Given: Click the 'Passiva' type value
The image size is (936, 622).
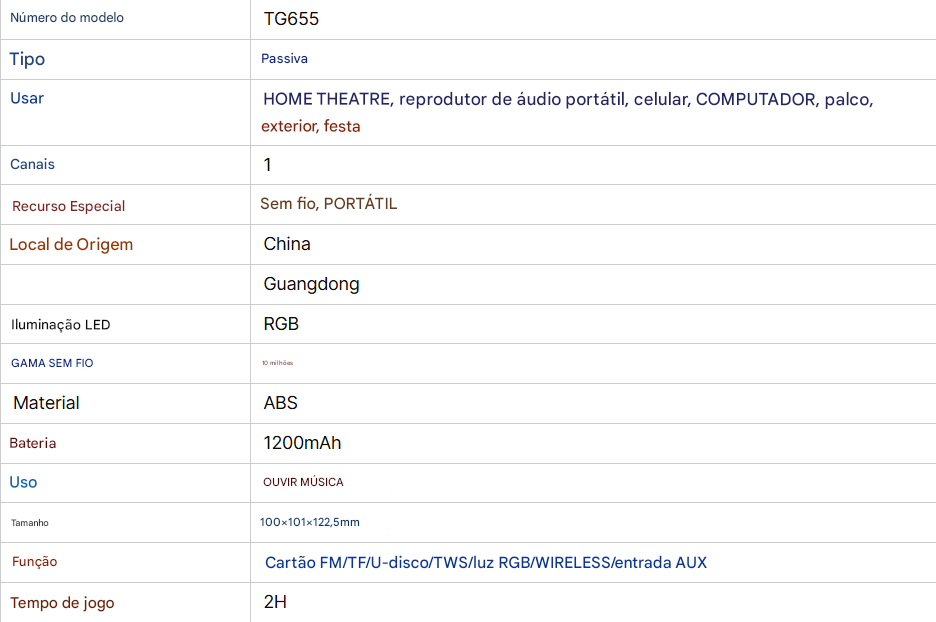Looking at the screenshot, I should coord(284,59).
